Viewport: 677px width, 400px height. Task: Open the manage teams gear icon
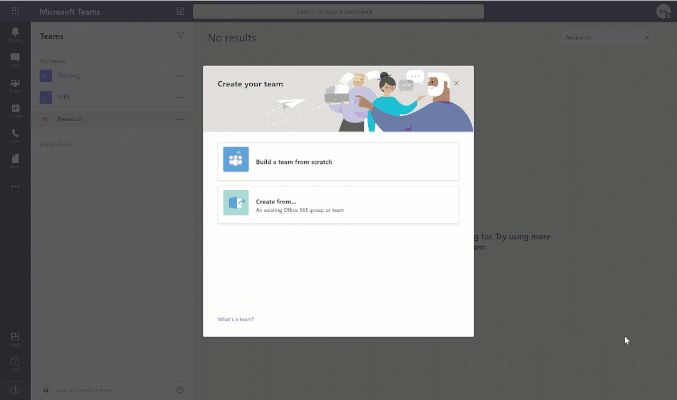(180, 390)
